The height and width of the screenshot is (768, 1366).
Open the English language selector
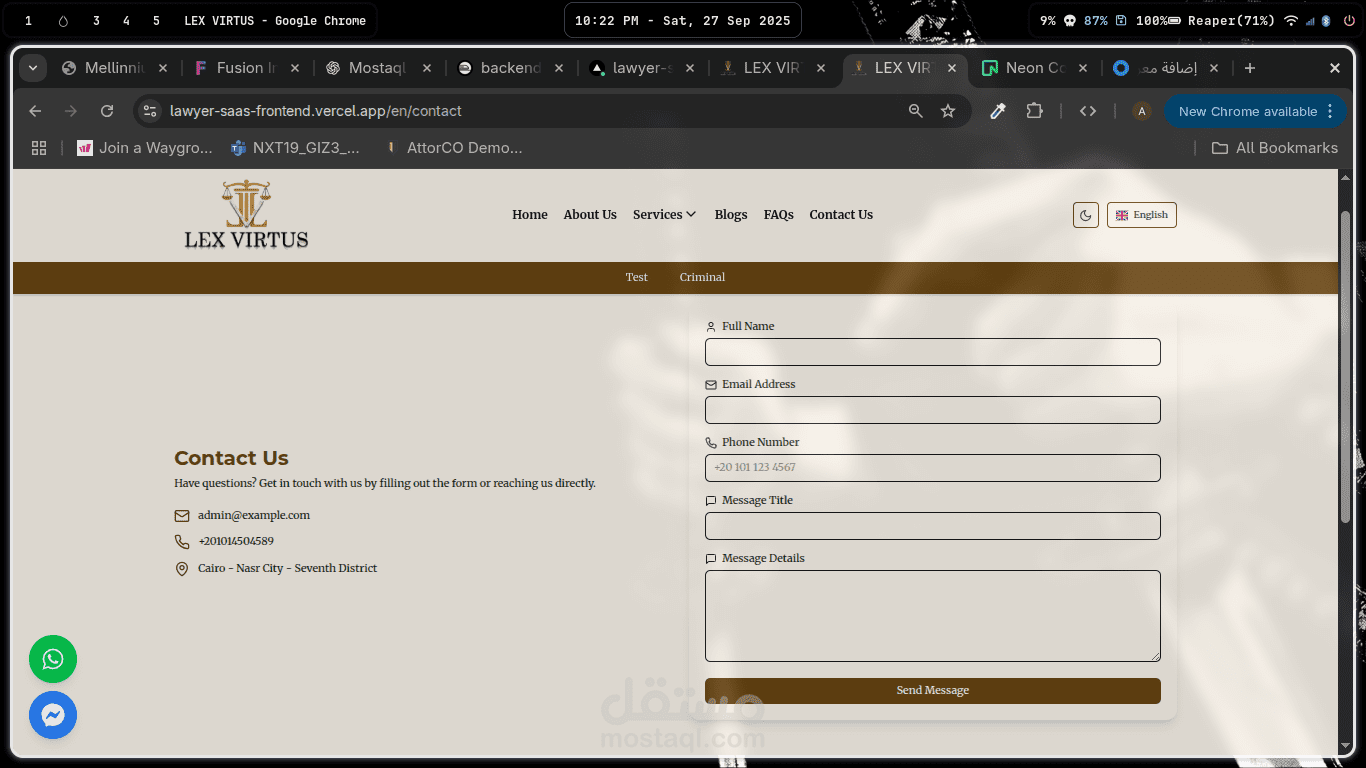1141,215
